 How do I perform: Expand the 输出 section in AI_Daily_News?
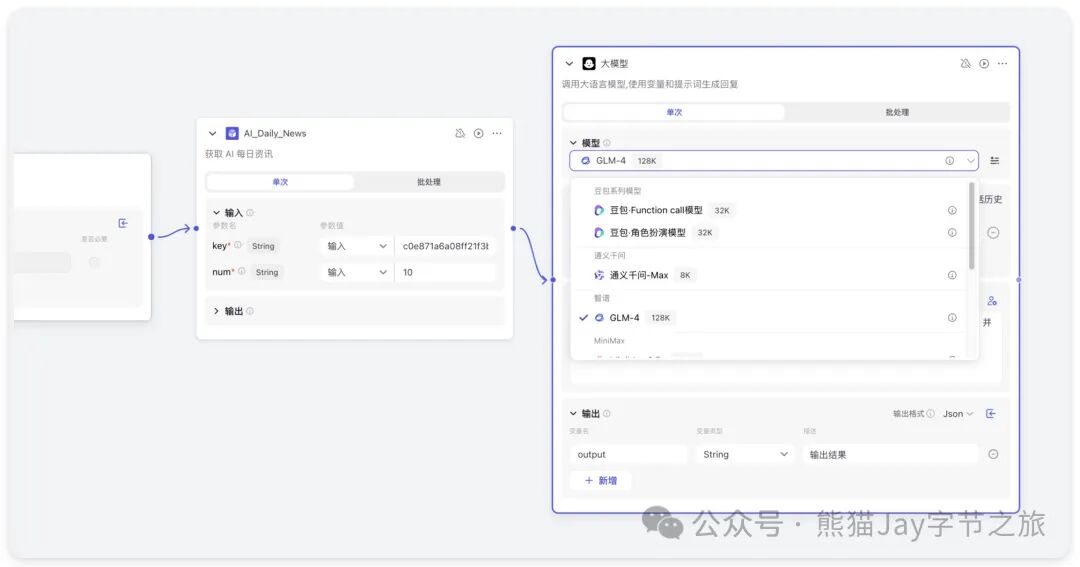pos(216,311)
